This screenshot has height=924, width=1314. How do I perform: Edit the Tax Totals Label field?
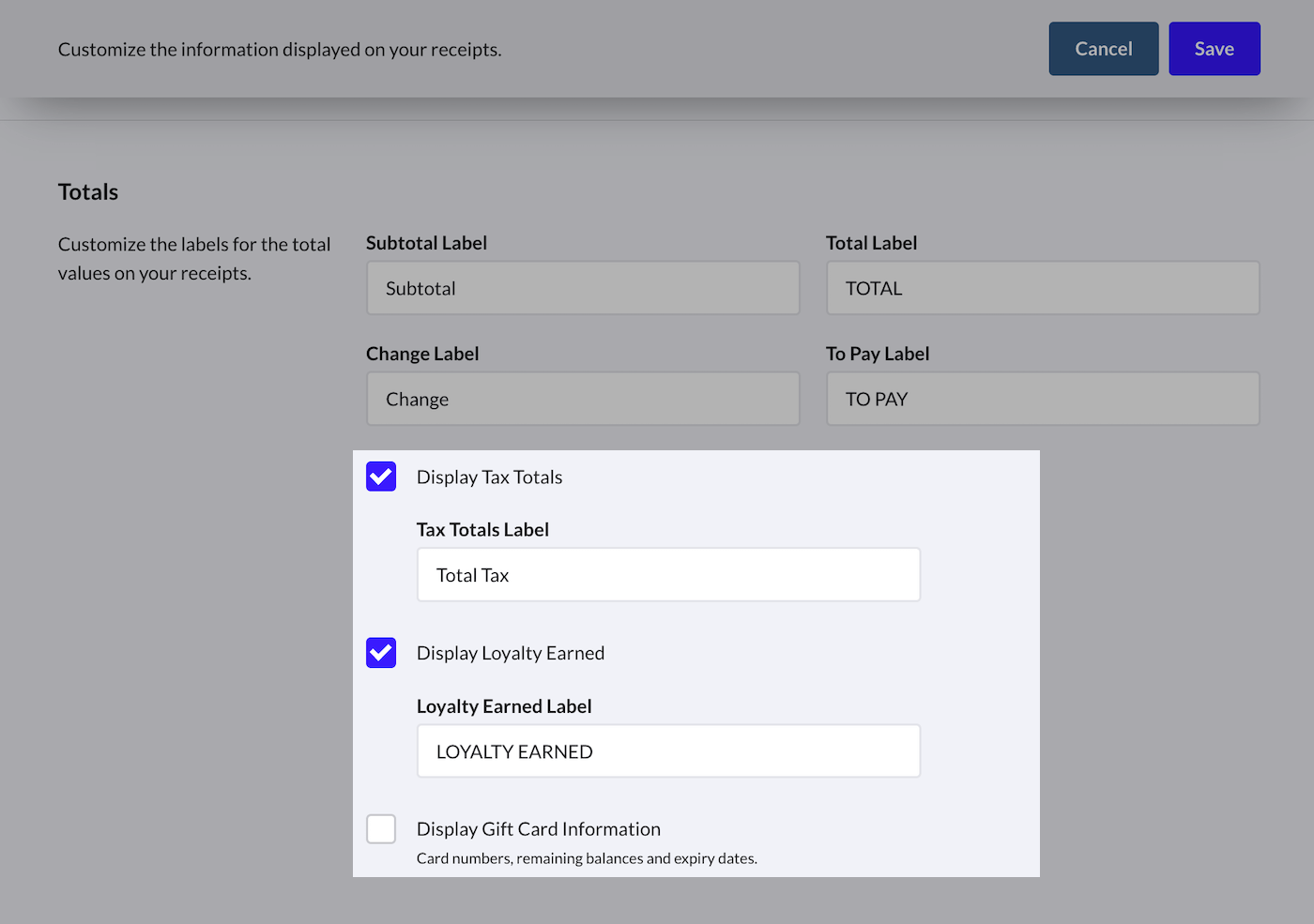pyautogui.click(x=668, y=575)
